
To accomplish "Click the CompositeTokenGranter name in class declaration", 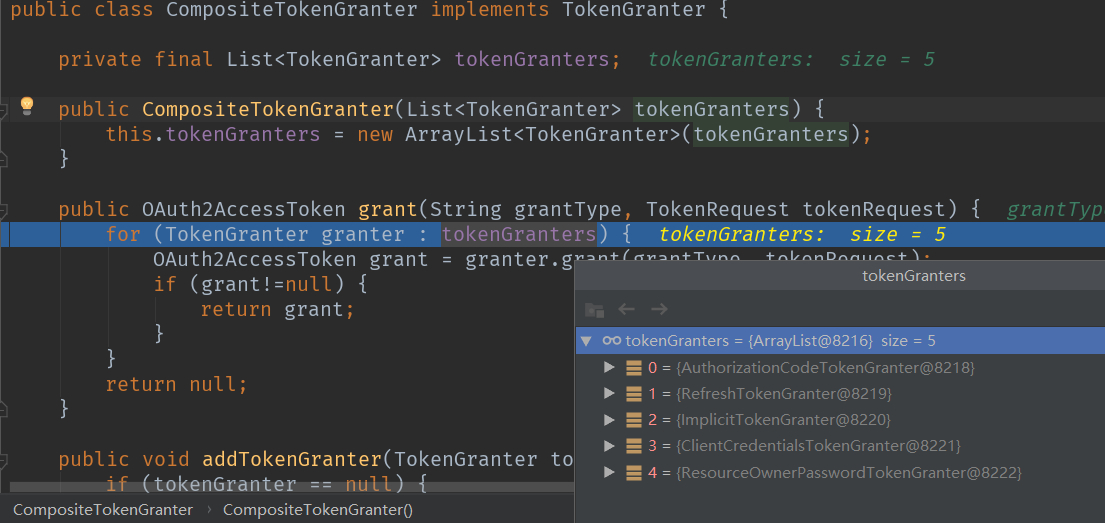I will [x=291, y=10].
